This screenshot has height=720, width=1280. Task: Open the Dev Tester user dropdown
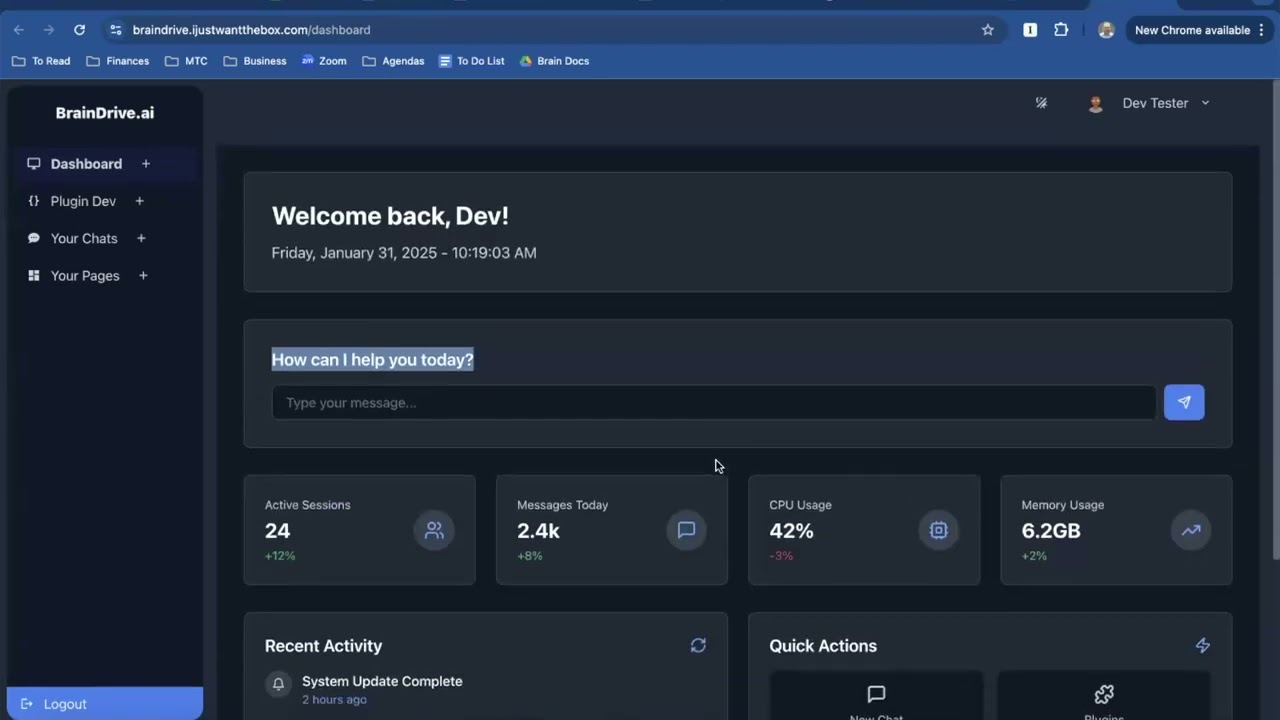tap(1165, 103)
